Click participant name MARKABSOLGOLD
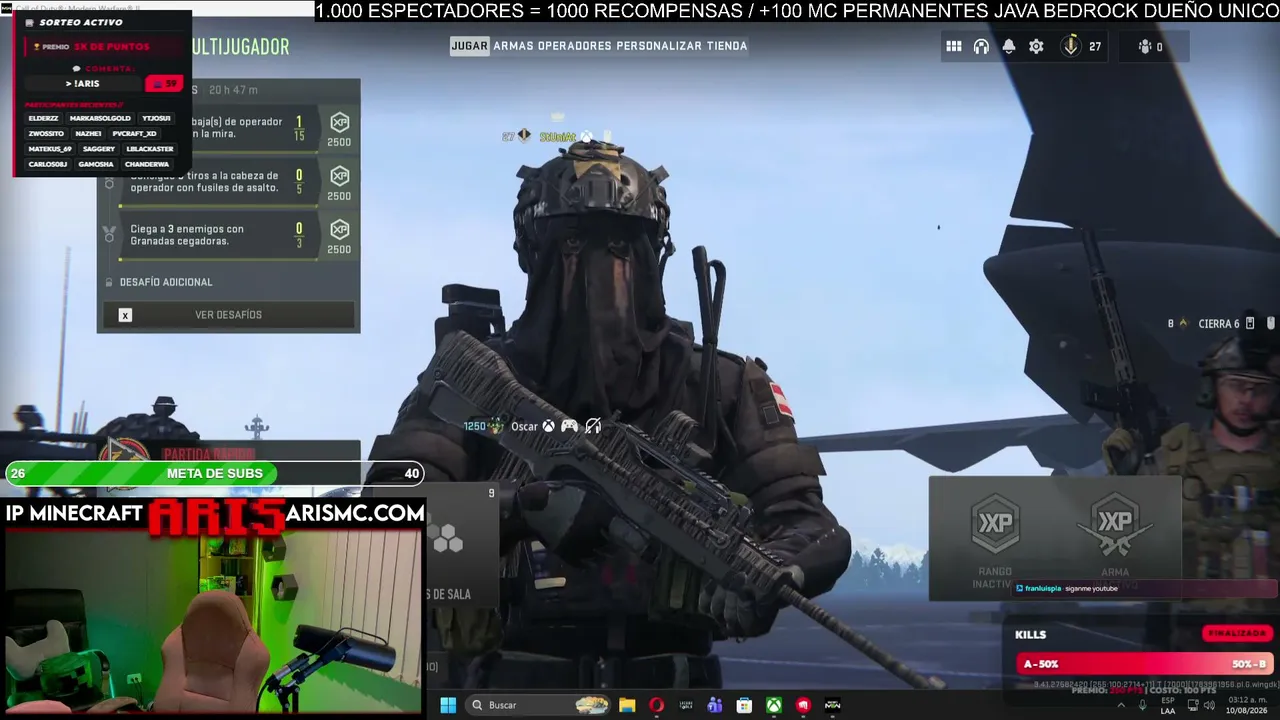Screen dimensions: 1280x720 pos(100,118)
